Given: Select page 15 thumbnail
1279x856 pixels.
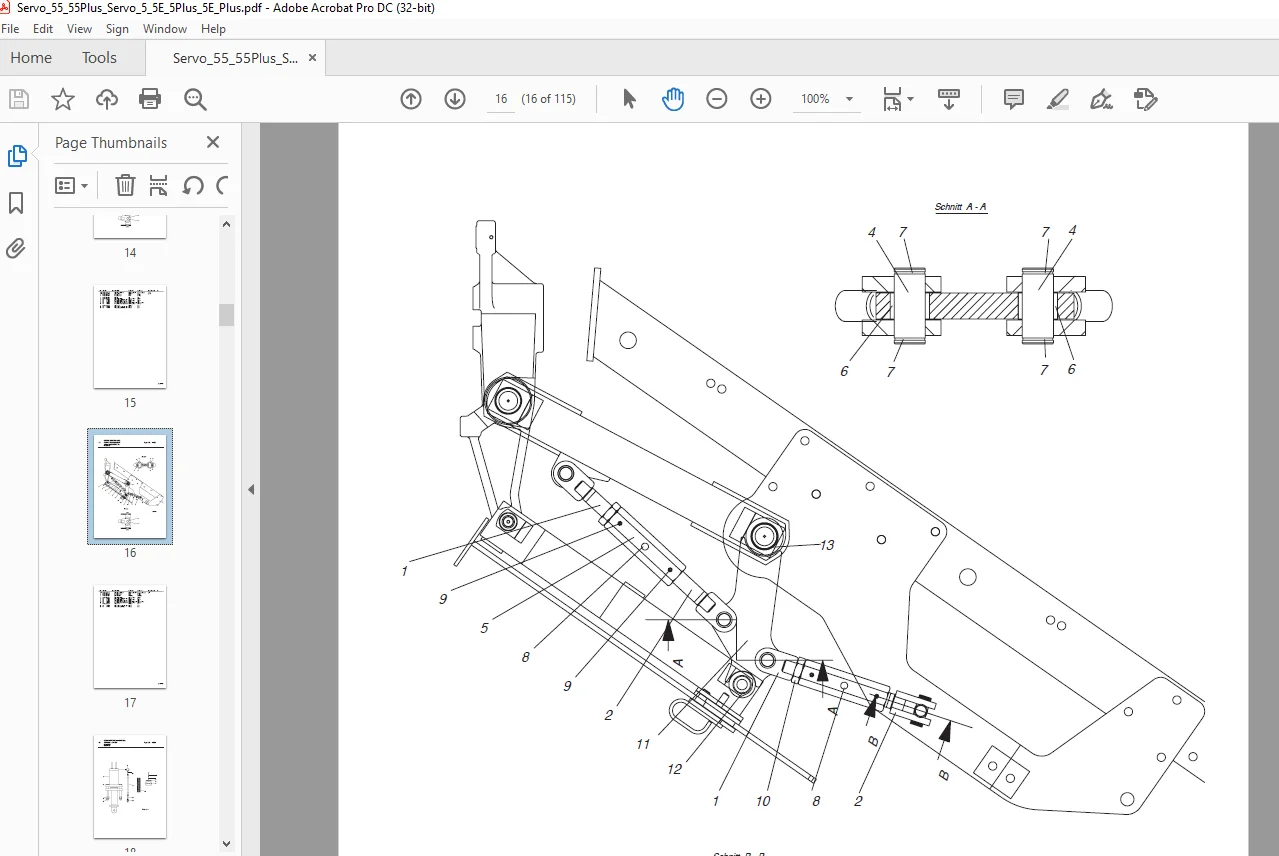Looking at the screenshot, I should (x=130, y=337).
